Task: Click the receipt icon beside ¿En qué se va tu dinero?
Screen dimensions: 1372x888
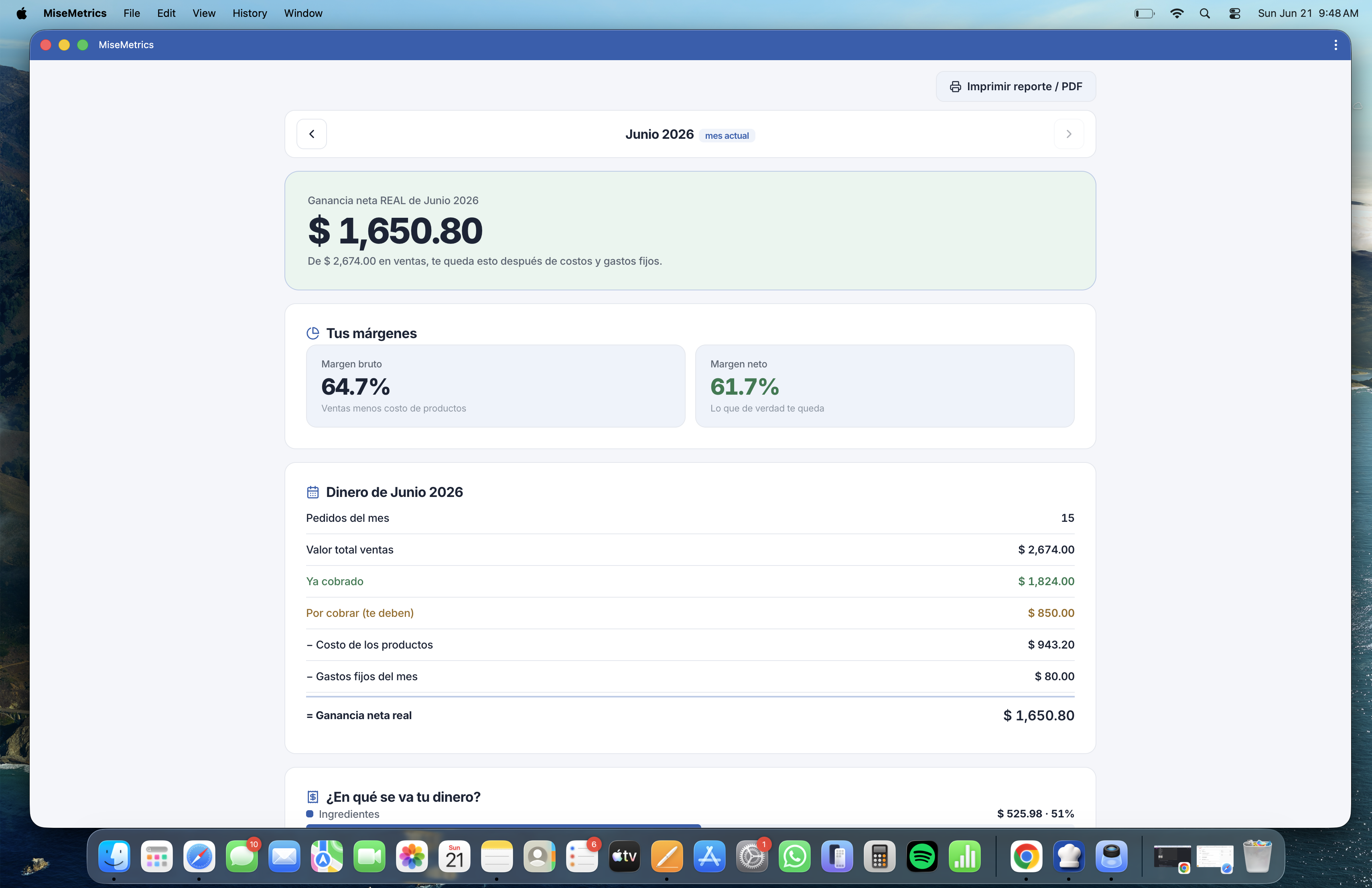Action: pos(313,797)
